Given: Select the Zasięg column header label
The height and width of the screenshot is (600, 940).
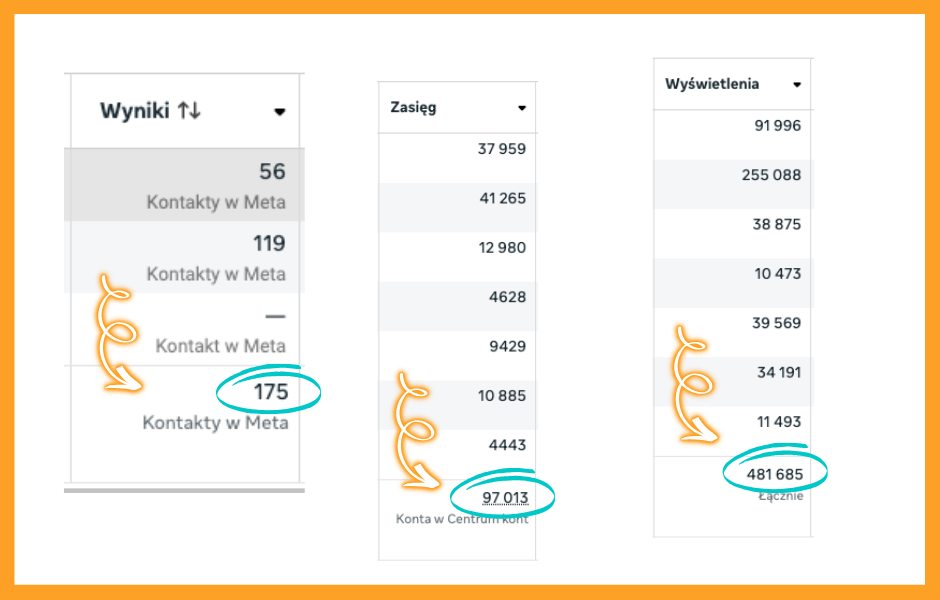Looking at the screenshot, I should tap(413, 108).
